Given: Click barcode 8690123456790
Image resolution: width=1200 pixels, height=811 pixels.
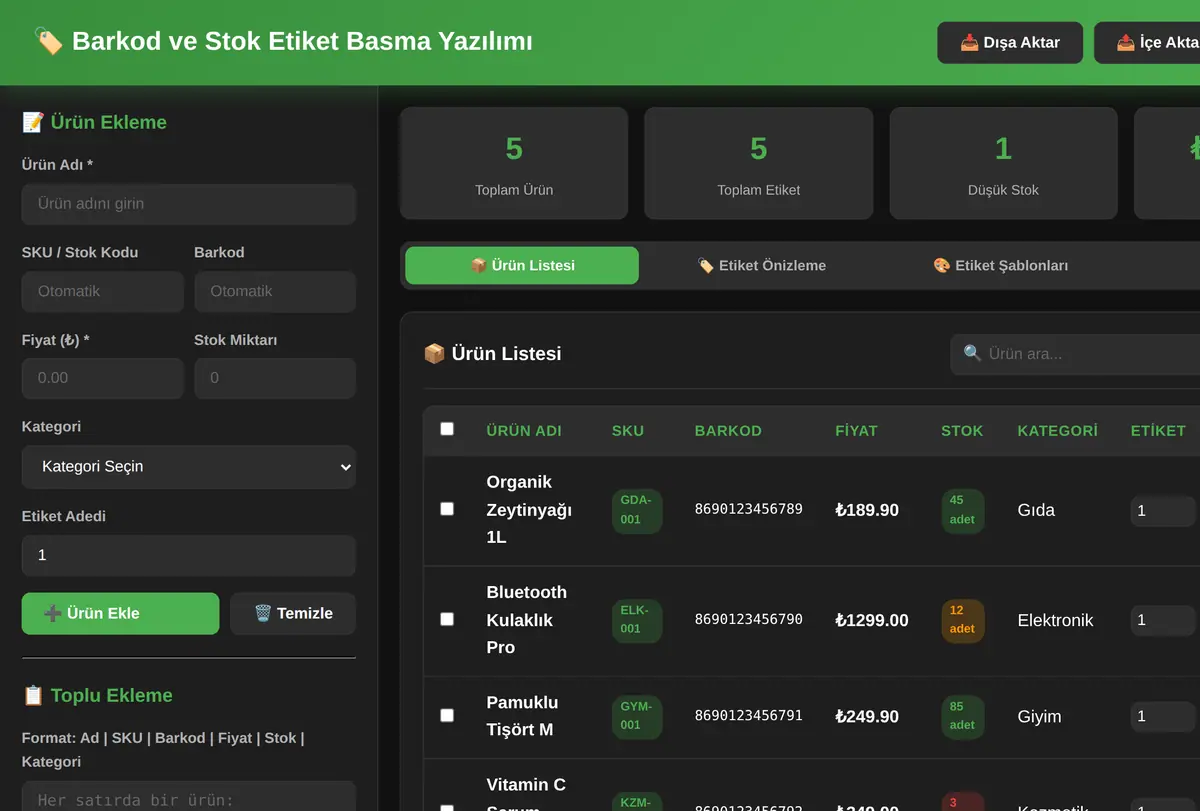Looking at the screenshot, I should [749, 619].
